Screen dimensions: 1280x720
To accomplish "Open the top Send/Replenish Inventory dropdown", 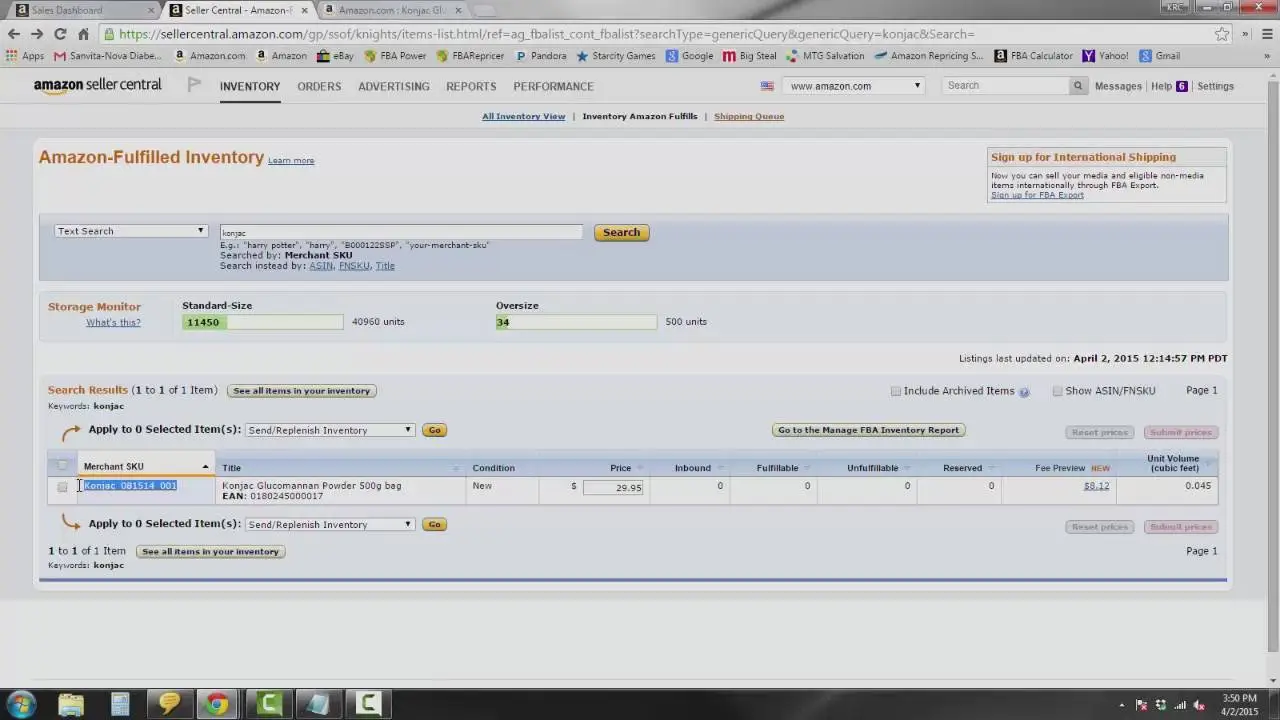I will [330, 430].
